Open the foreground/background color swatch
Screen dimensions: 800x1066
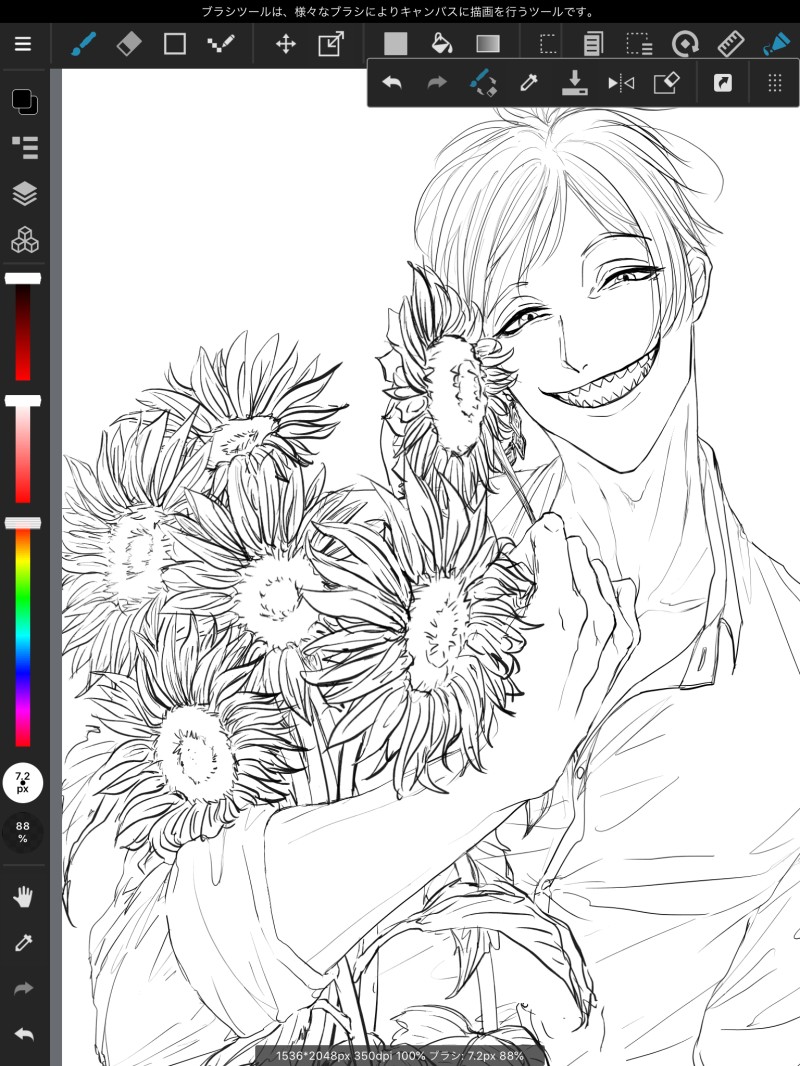[25, 101]
